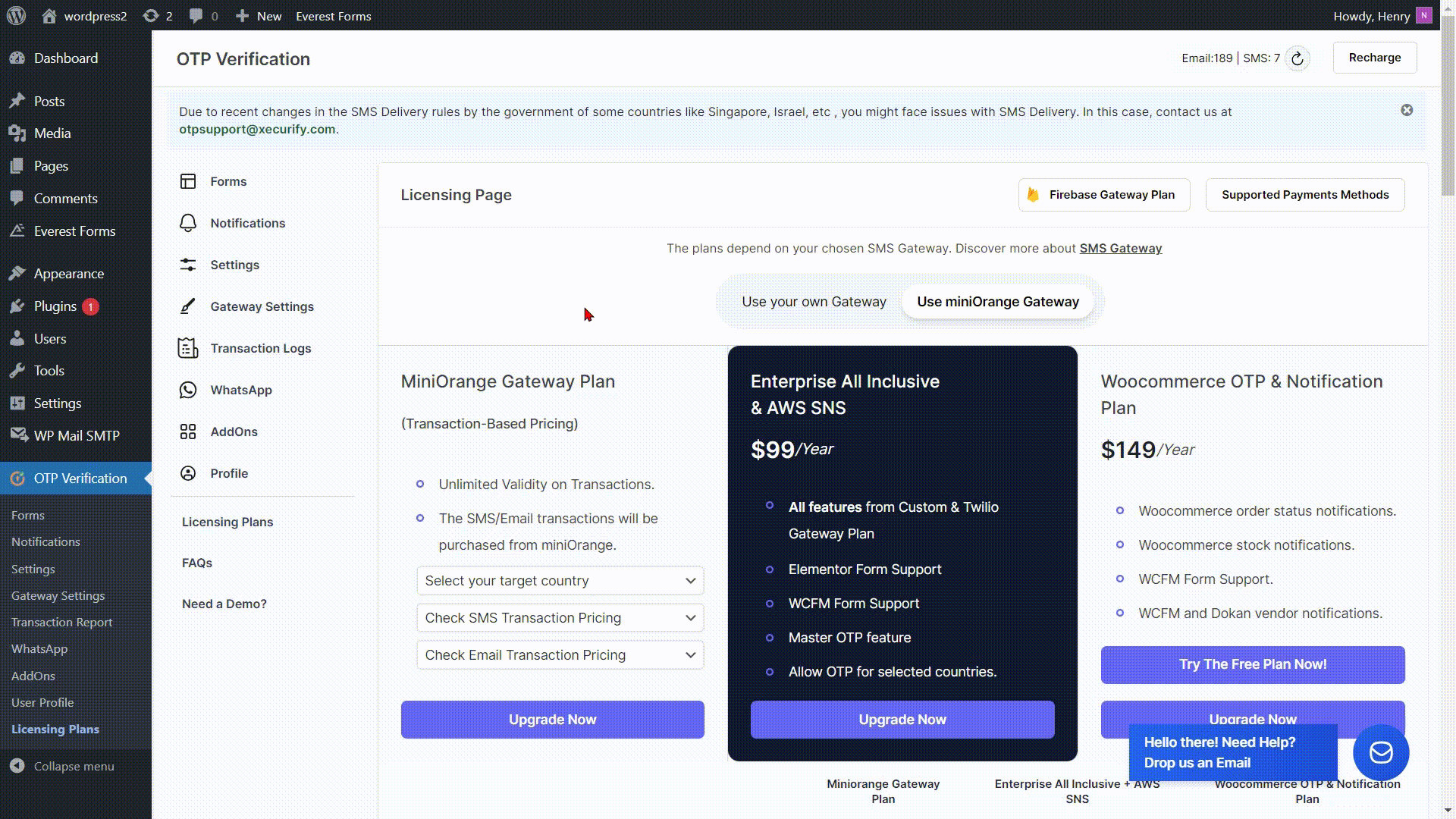The height and width of the screenshot is (819, 1456).
Task: Refresh the Email and SMS transaction count
Action: 1298,58
